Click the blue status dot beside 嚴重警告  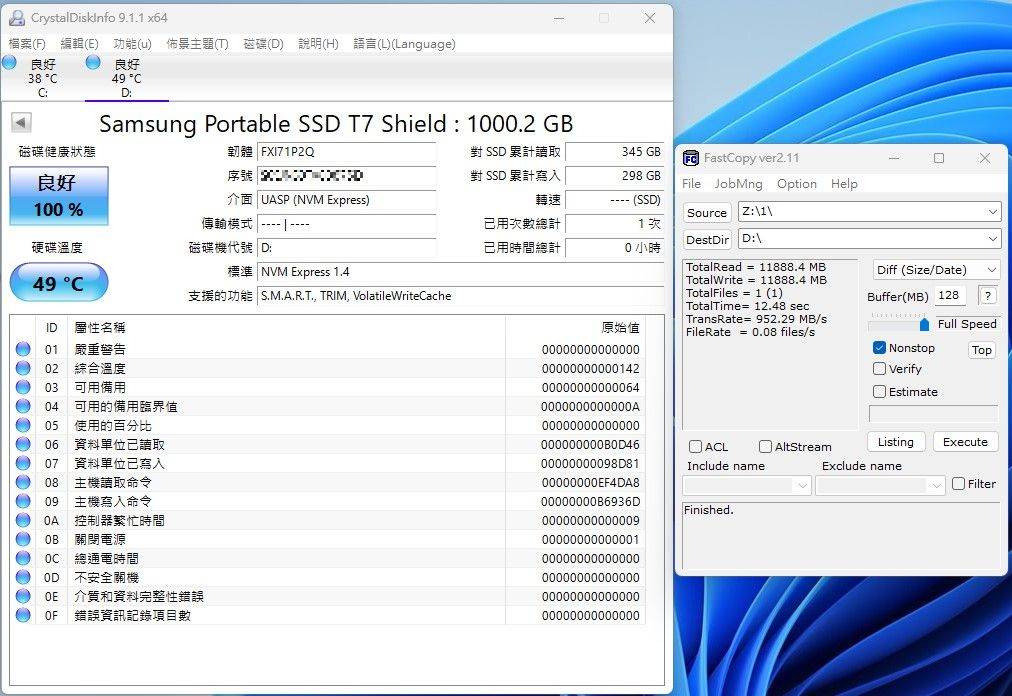click(23, 349)
